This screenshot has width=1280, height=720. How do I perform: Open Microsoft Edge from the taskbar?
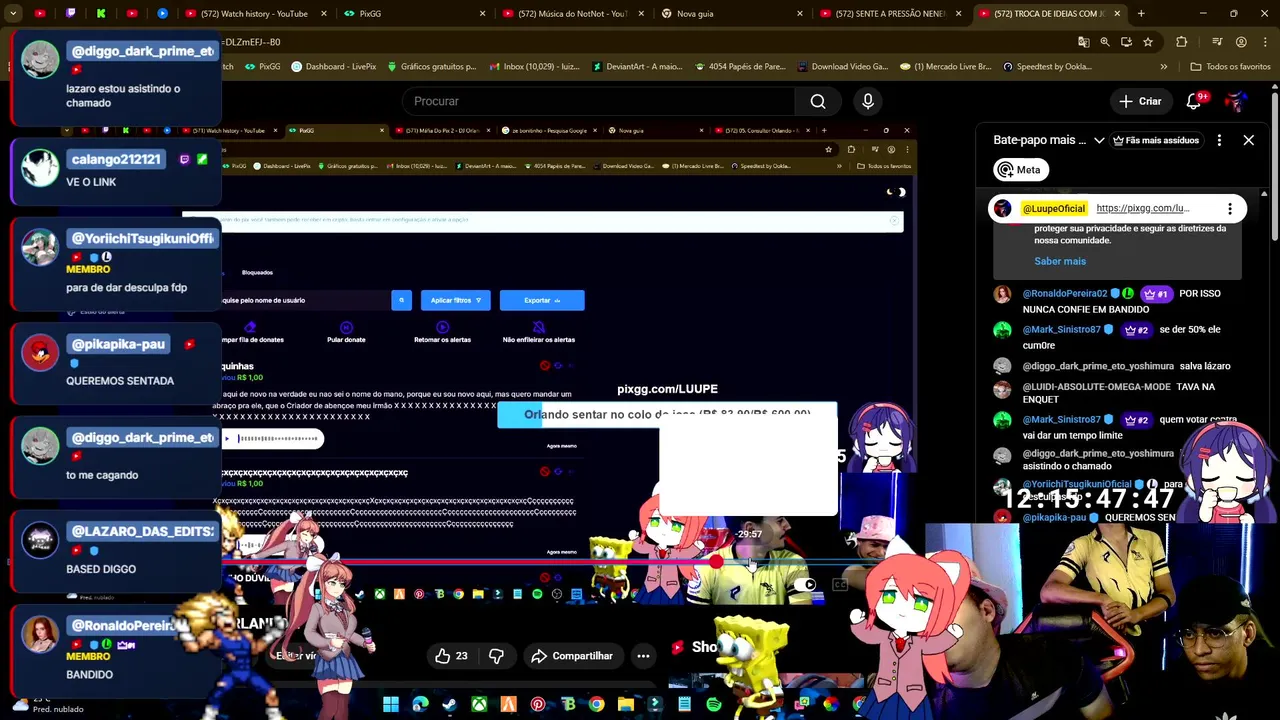tap(420, 705)
